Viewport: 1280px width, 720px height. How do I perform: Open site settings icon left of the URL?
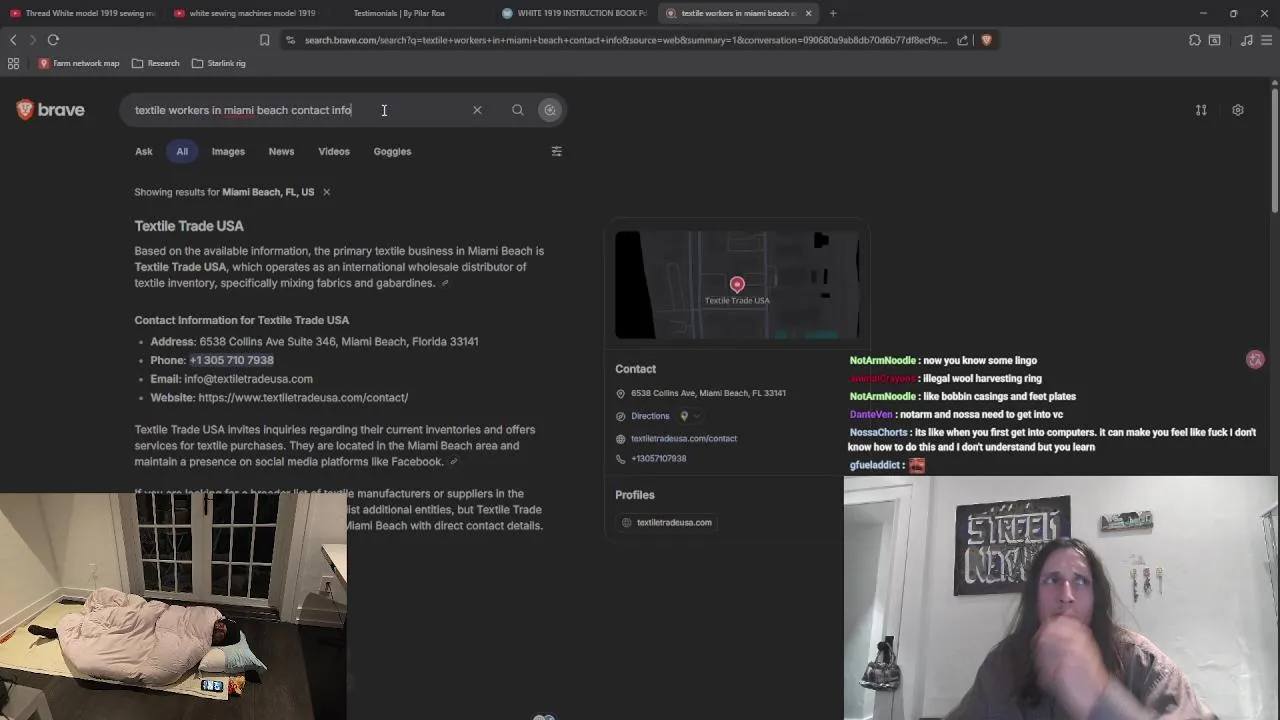(290, 40)
